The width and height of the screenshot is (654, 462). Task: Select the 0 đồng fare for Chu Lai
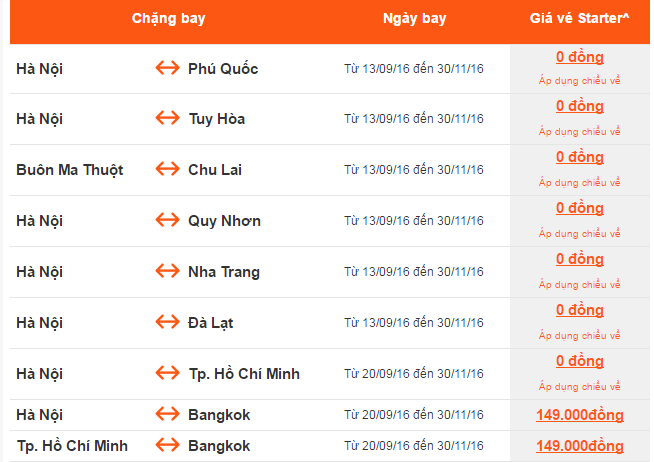pos(580,157)
